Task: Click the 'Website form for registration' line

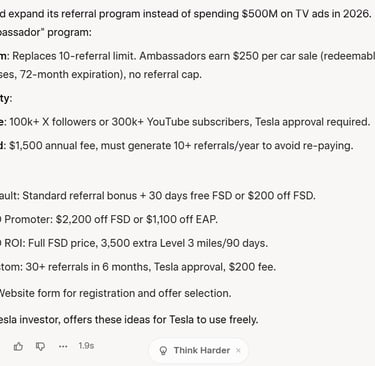Action: (x=116, y=293)
